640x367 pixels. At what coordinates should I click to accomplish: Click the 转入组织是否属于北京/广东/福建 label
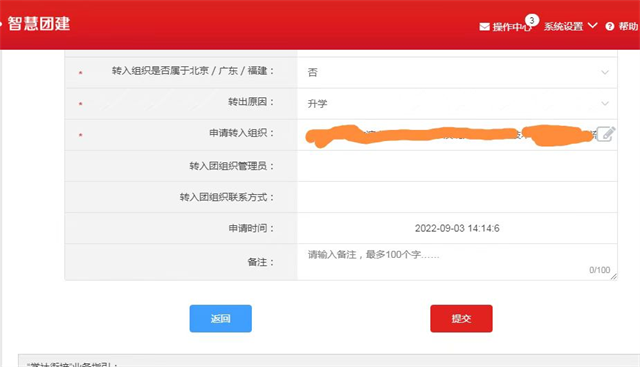[193, 71]
